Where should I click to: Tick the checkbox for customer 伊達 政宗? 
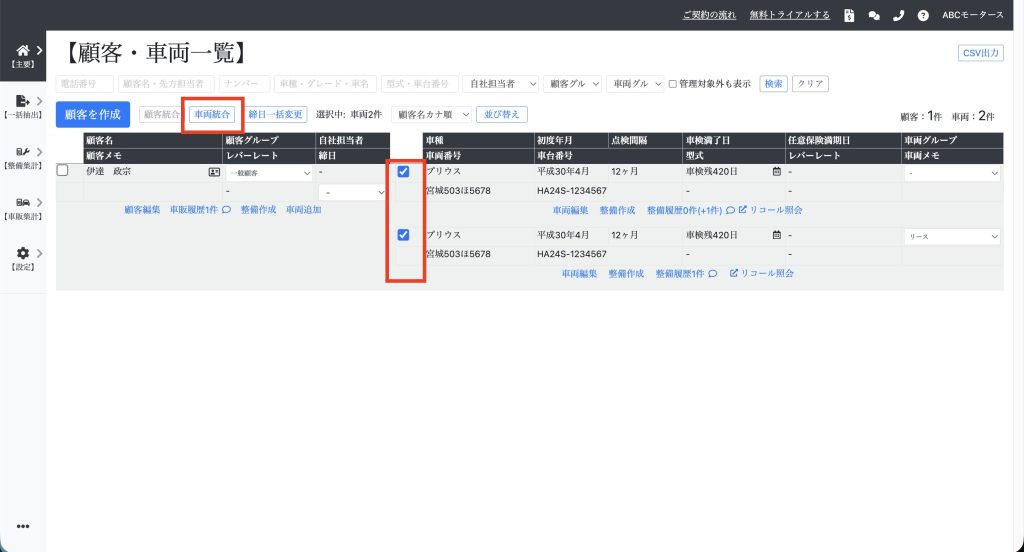[63, 171]
